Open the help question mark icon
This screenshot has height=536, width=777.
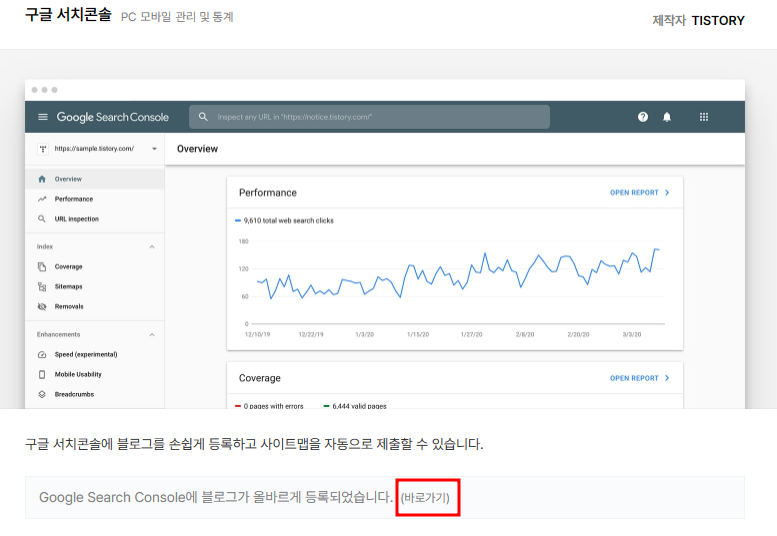pos(643,117)
